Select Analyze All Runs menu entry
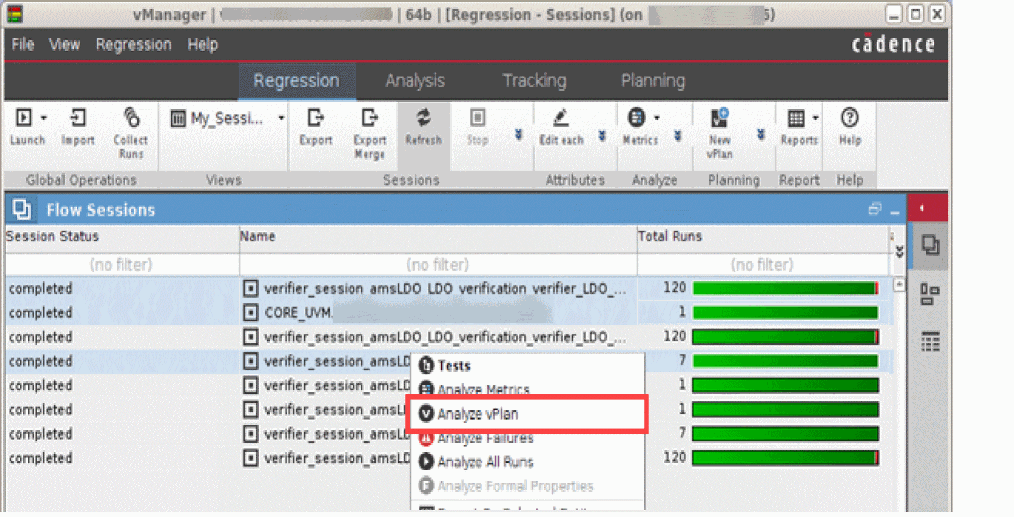Viewport: 1014px width, 517px height. 528,462
